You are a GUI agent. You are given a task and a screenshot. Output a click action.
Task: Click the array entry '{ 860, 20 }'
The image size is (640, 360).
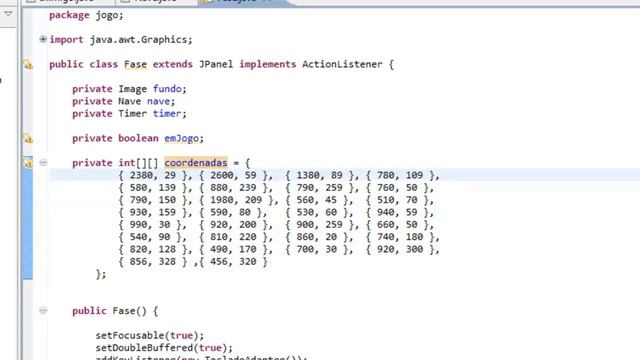[x=317, y=237]
